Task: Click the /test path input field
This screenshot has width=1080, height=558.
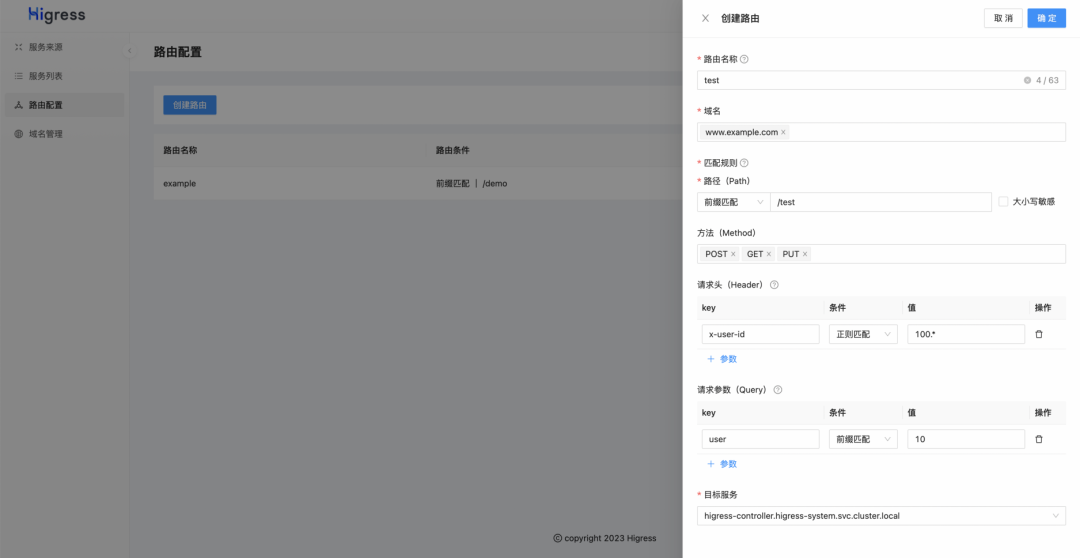Action: pos(880,202)
